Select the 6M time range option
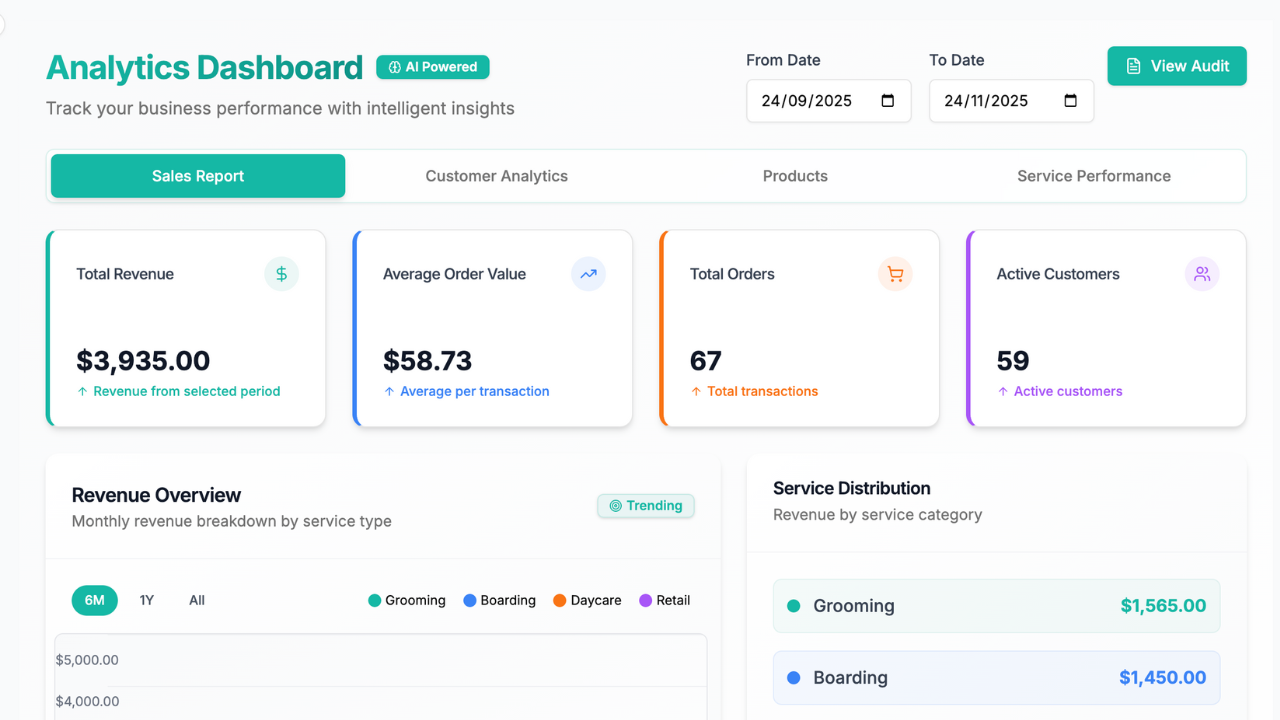Viewport: 1280px width, 720px height. 94,600
